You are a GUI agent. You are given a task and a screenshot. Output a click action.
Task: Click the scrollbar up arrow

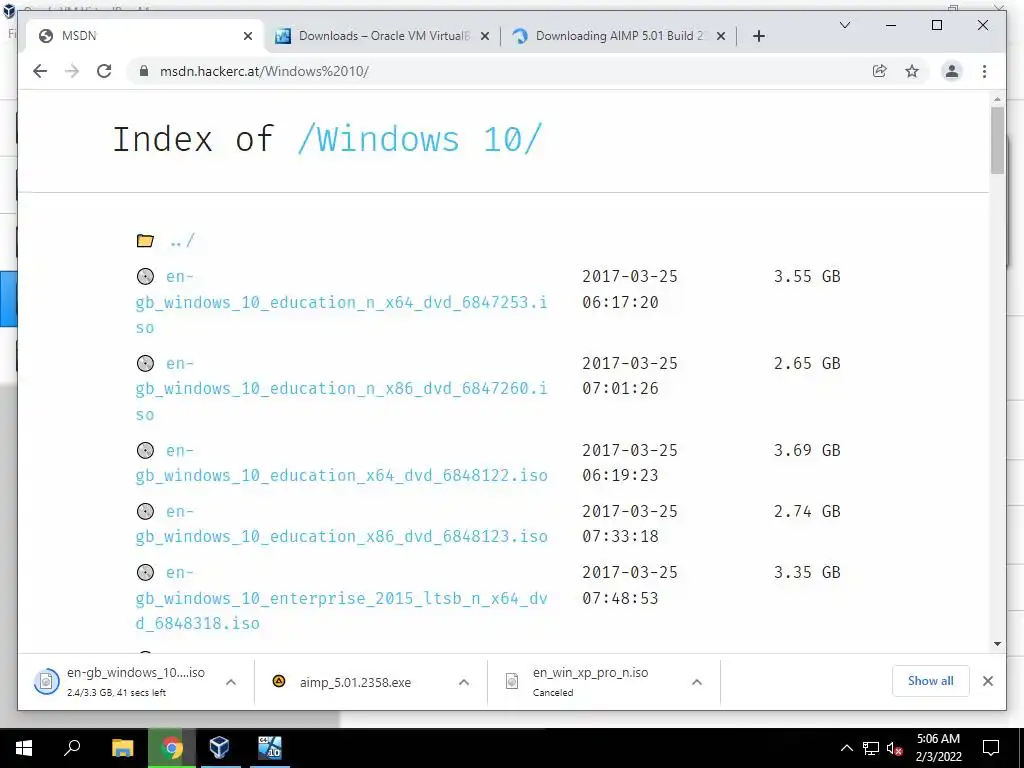coord(997,99)
